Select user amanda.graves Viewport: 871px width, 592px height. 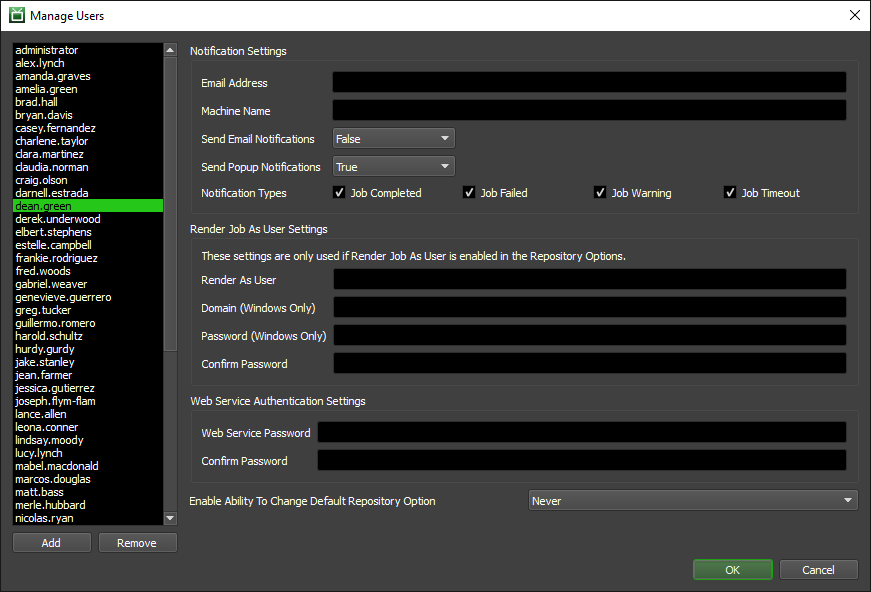point(88,76)
